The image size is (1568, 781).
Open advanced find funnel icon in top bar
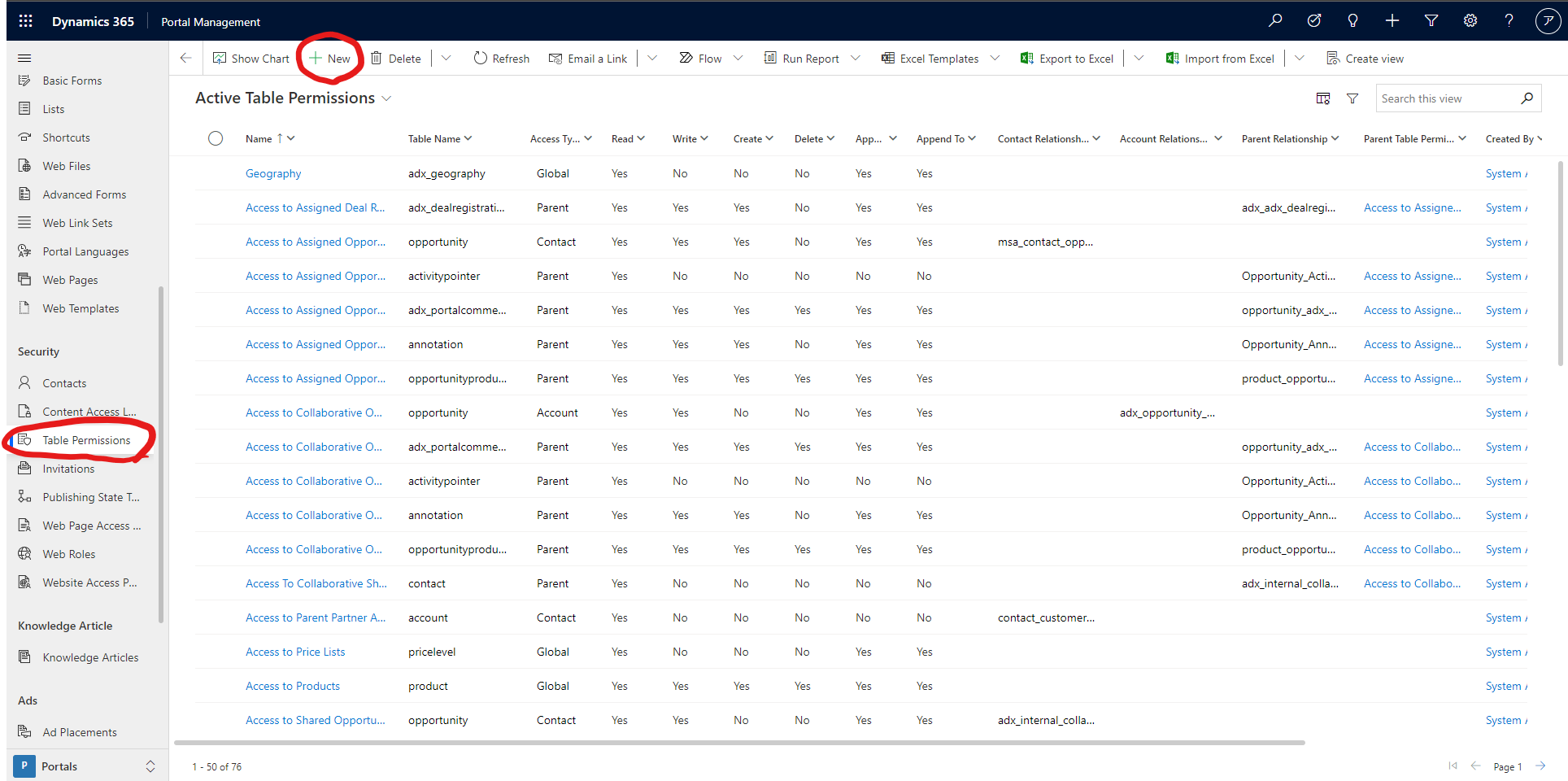tap(1431, 21)
